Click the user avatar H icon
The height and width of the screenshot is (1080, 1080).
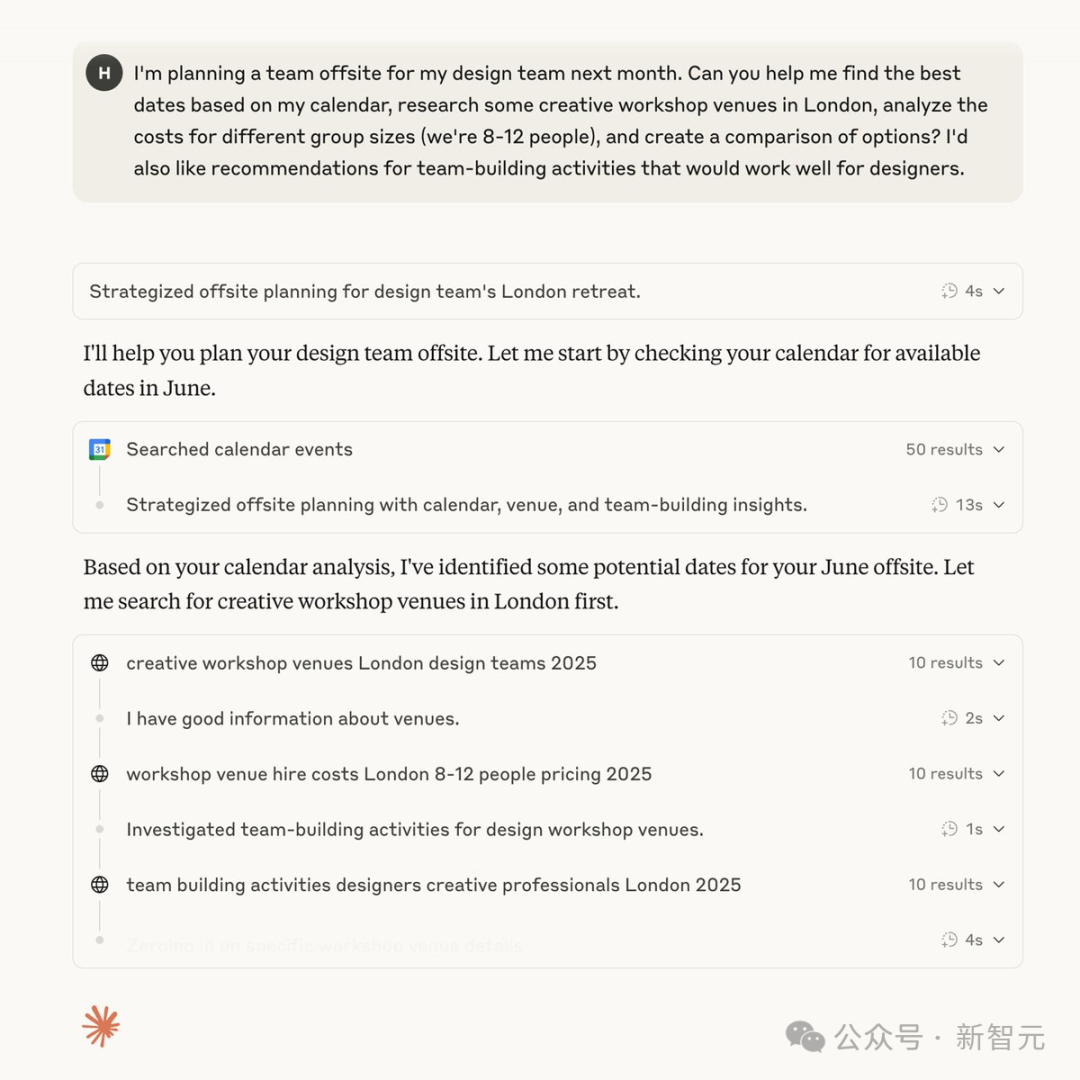click(x=104, y=73)
